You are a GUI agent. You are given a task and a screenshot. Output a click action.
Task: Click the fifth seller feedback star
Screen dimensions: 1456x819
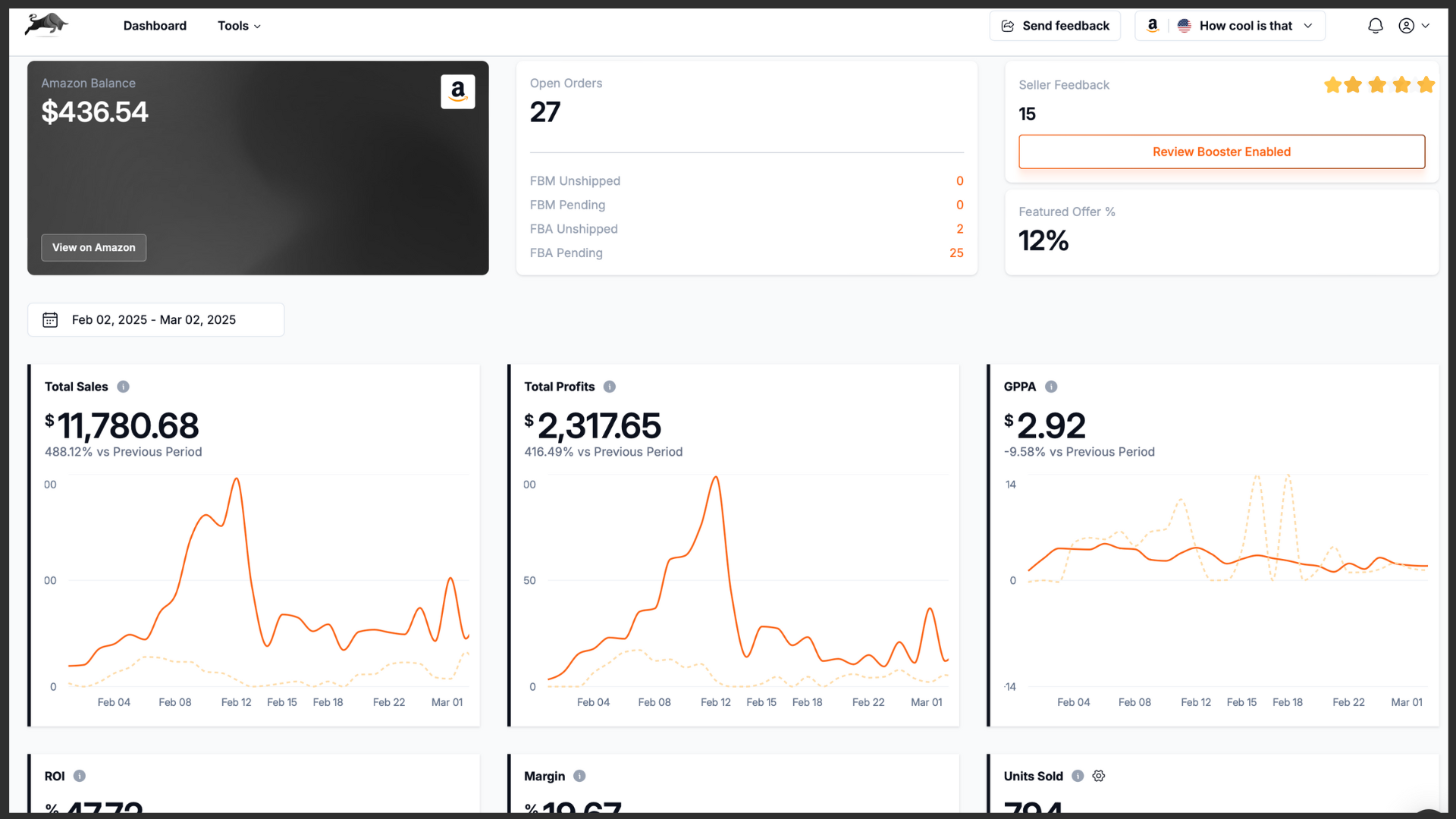pyautogui.click(x=1426, y=85)
